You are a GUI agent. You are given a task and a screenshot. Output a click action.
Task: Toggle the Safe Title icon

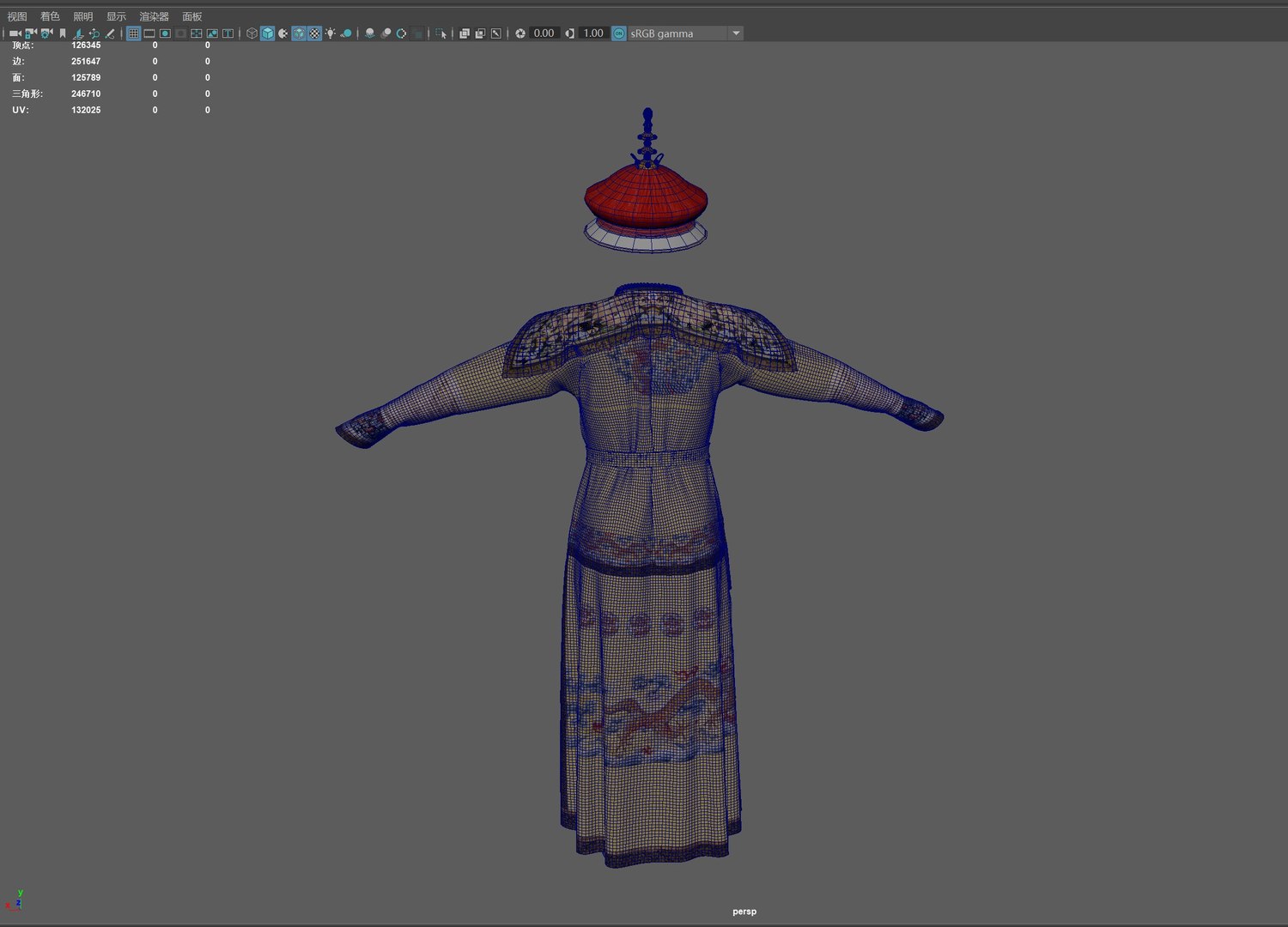(x=228, y=33)
